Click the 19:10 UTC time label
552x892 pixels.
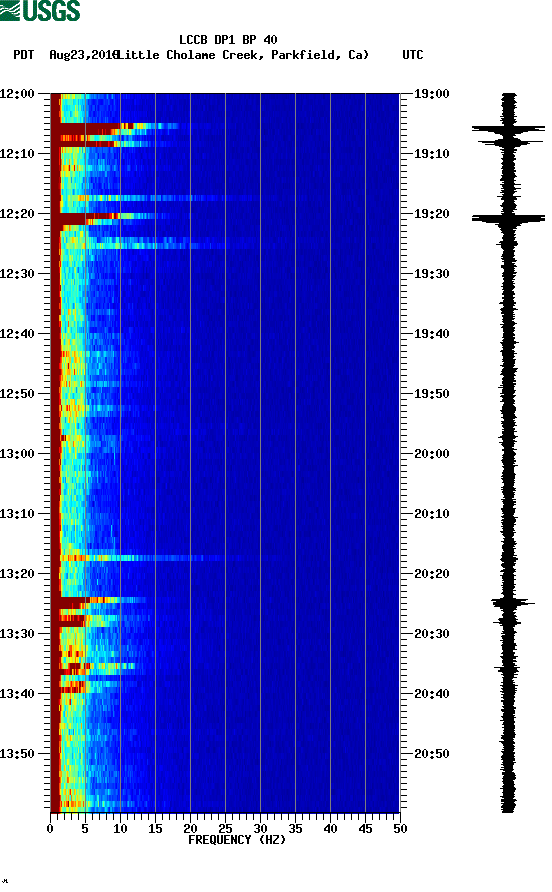(431, 154)
